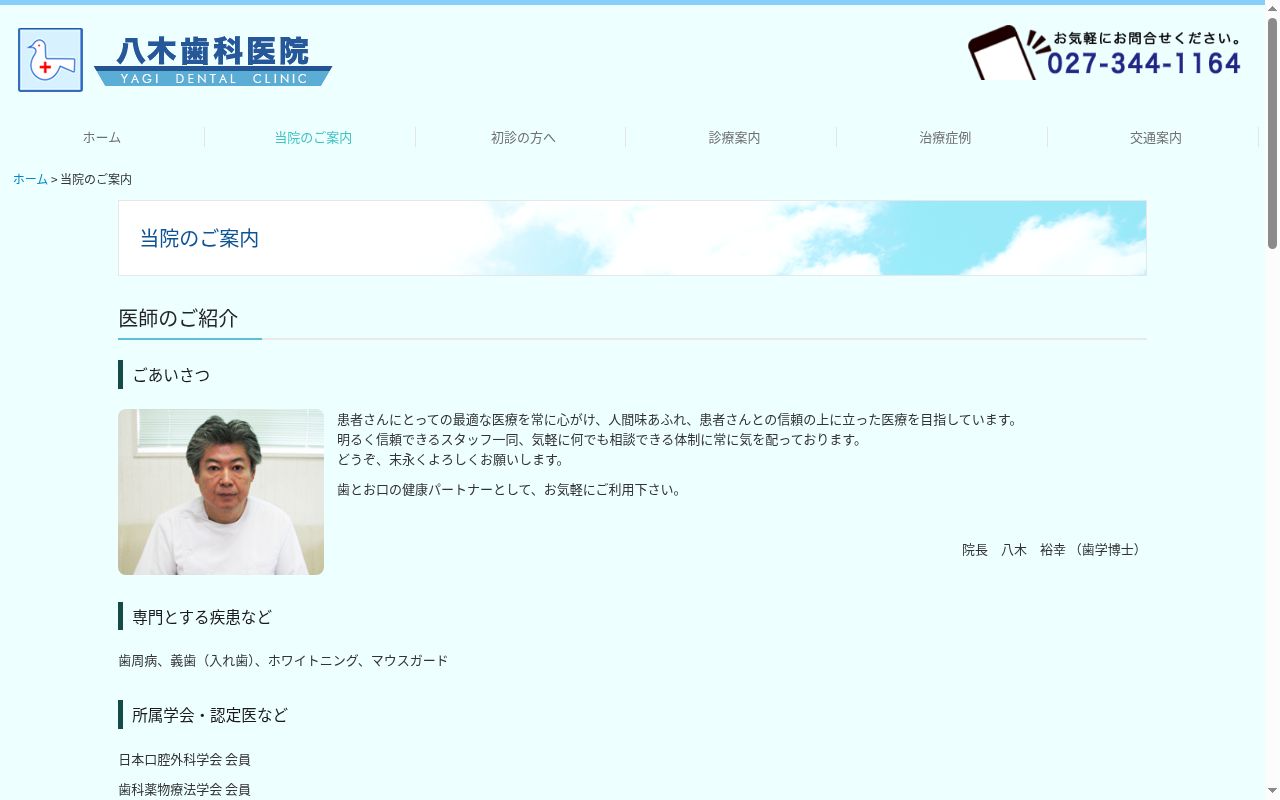This screenshot has height=800, width=1280.
Task: Click ホーム breadcrumb link
Action: (30, 179)
